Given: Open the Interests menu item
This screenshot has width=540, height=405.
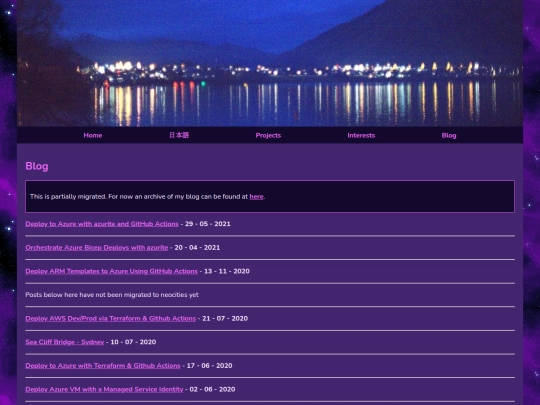Looking at the screenshot, I should pyautogui.click(x=361, y=135).
